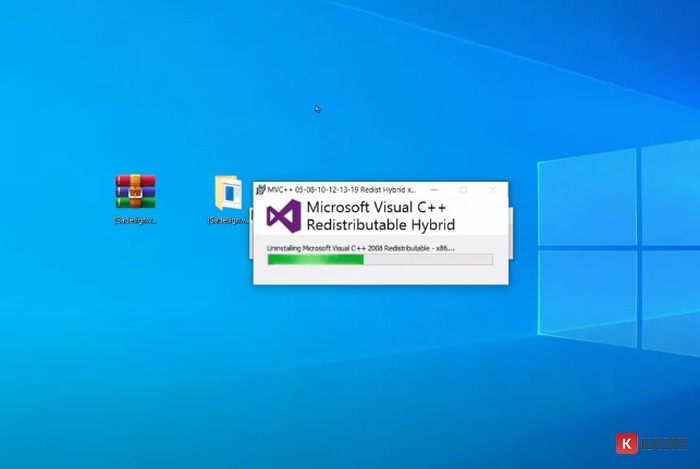Click the green filled part of progress bar
Viewport: 700px width, 469px height.
pyautogui.click(x=315, y=259)
